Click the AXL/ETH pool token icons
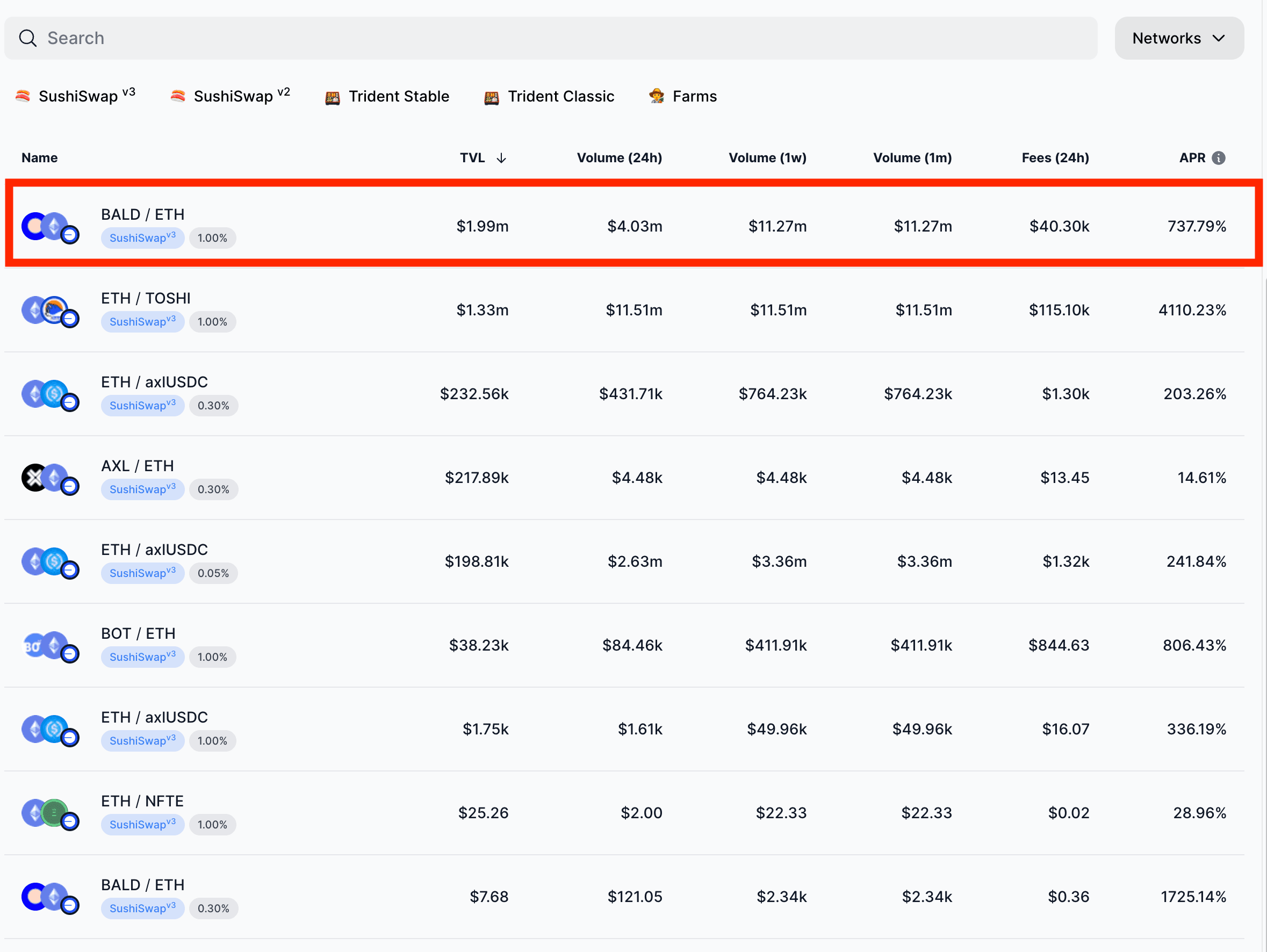Screen dimensions: 1267x952 click(51, 479)
